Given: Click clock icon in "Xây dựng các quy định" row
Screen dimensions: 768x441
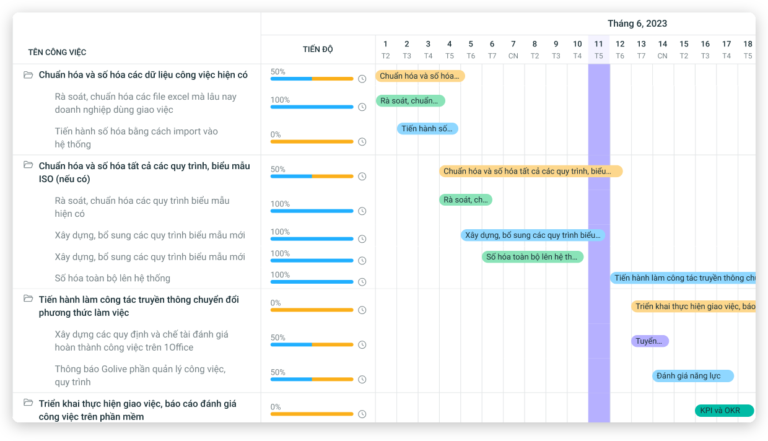Looking at the screenshot, I should click(x=362, y=345).
